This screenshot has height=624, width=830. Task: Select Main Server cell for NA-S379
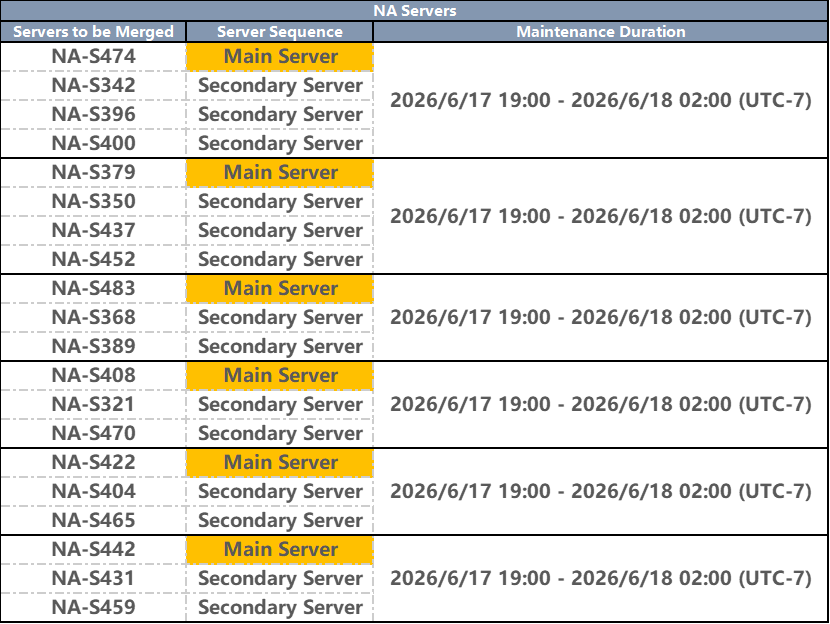click(x=280, y=173)
